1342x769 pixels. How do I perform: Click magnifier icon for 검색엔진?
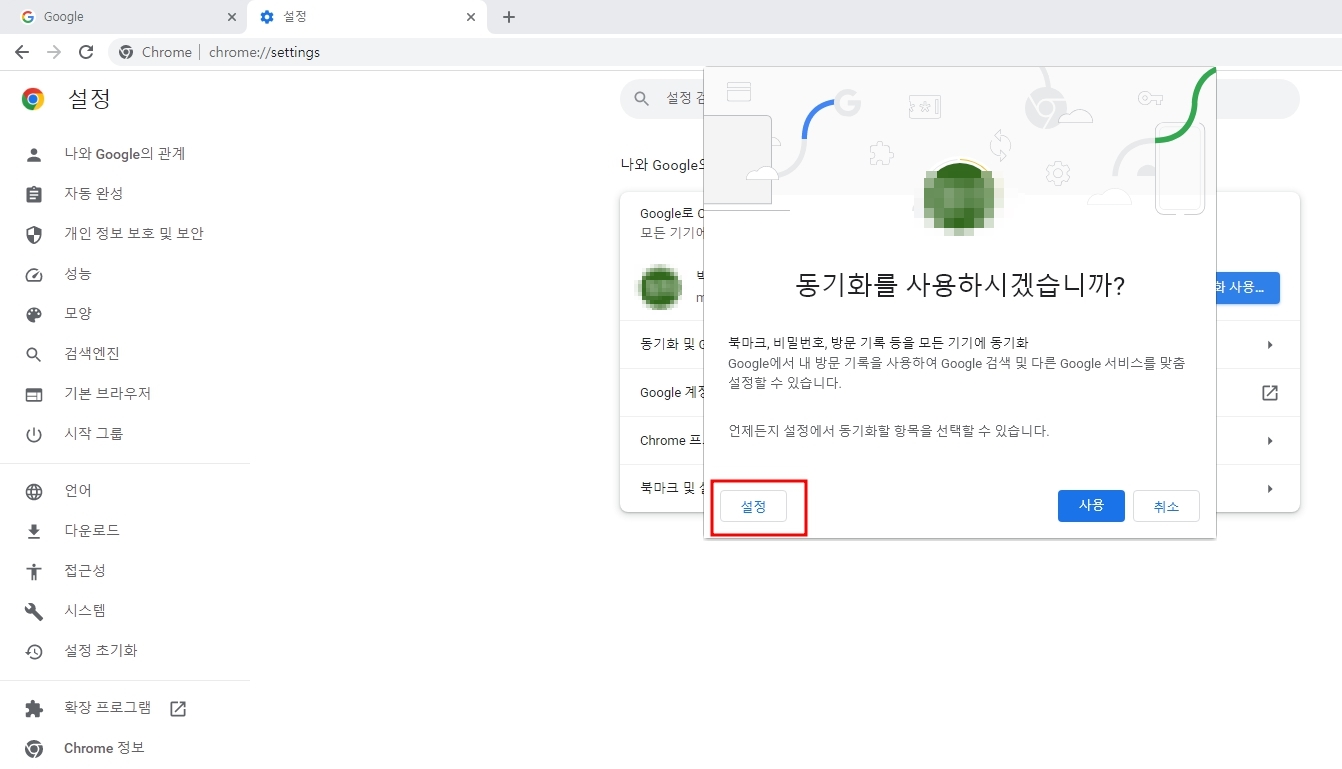click(34, 354)
